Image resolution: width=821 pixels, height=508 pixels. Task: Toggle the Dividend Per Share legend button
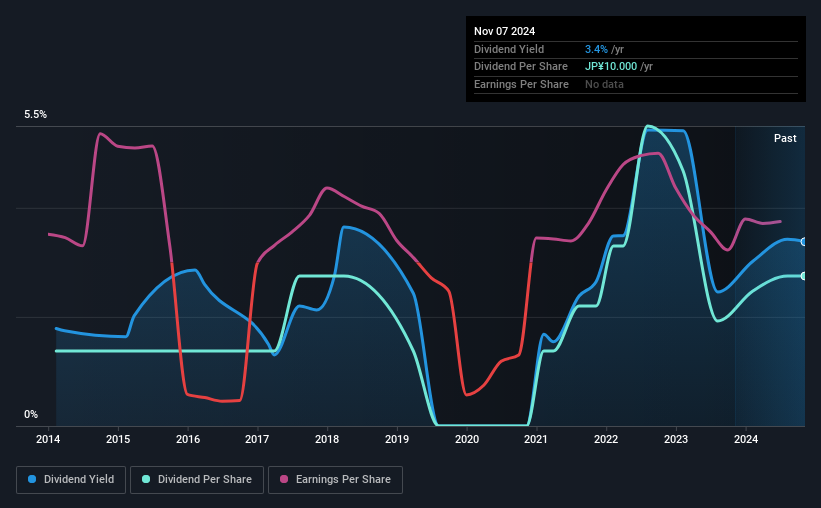tap(197, 480)
